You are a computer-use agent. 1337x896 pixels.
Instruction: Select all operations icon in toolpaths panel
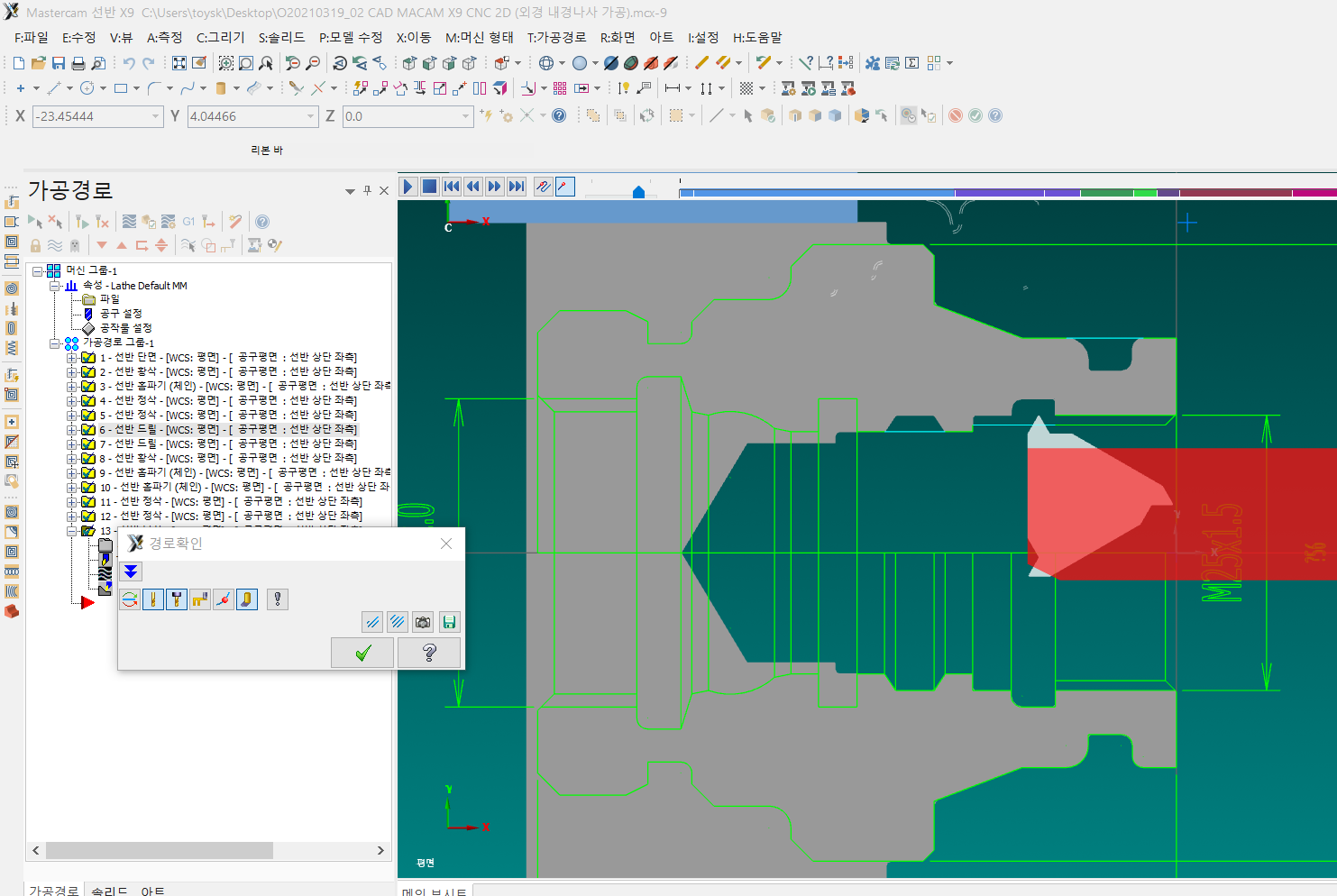click(35, 222)
